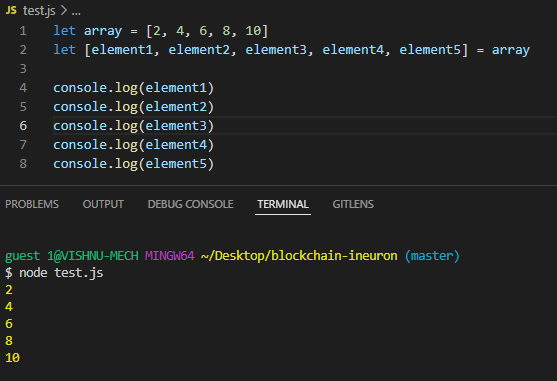Click the ~/Desktop/blockchain-ineuron path in terminal
The width and height of the screenshot is (557, 381).
click(x=299, y=256)
